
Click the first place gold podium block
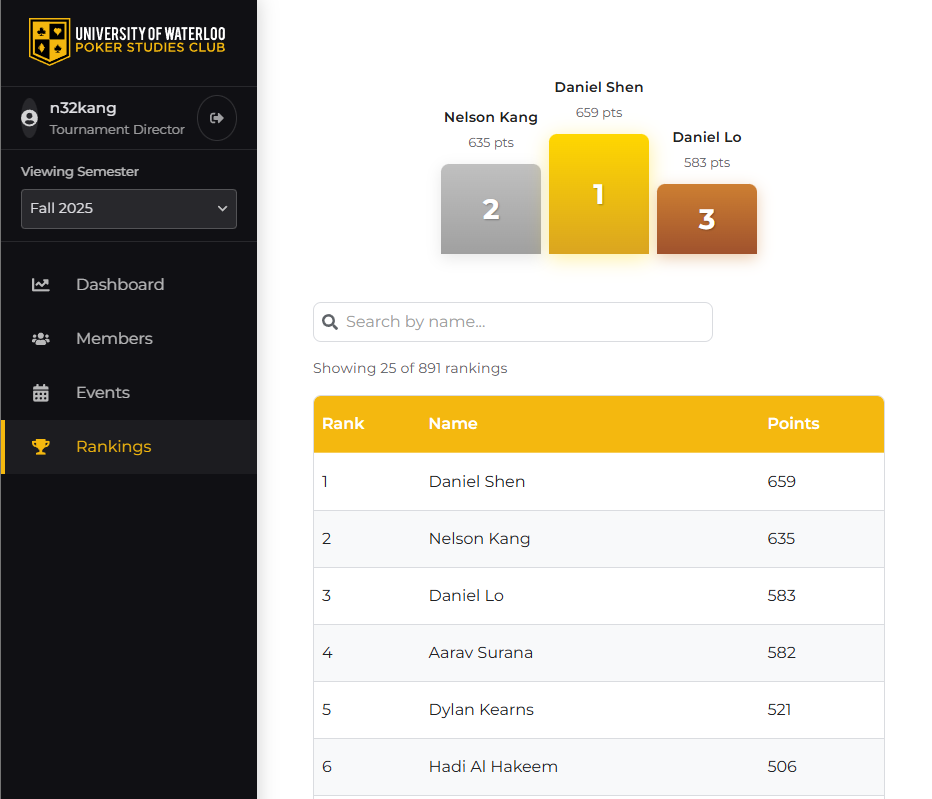tap(599, 194)
